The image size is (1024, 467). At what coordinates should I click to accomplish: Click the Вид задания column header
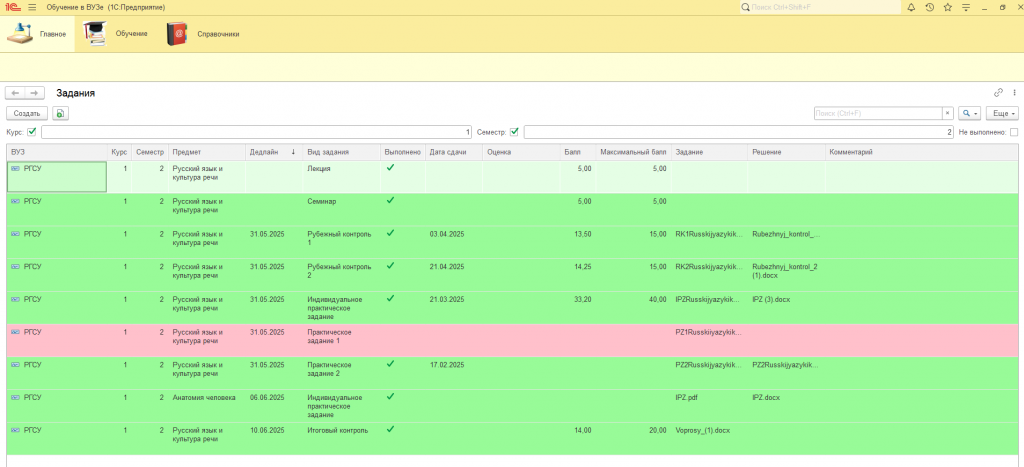click(x=342, y=152)
